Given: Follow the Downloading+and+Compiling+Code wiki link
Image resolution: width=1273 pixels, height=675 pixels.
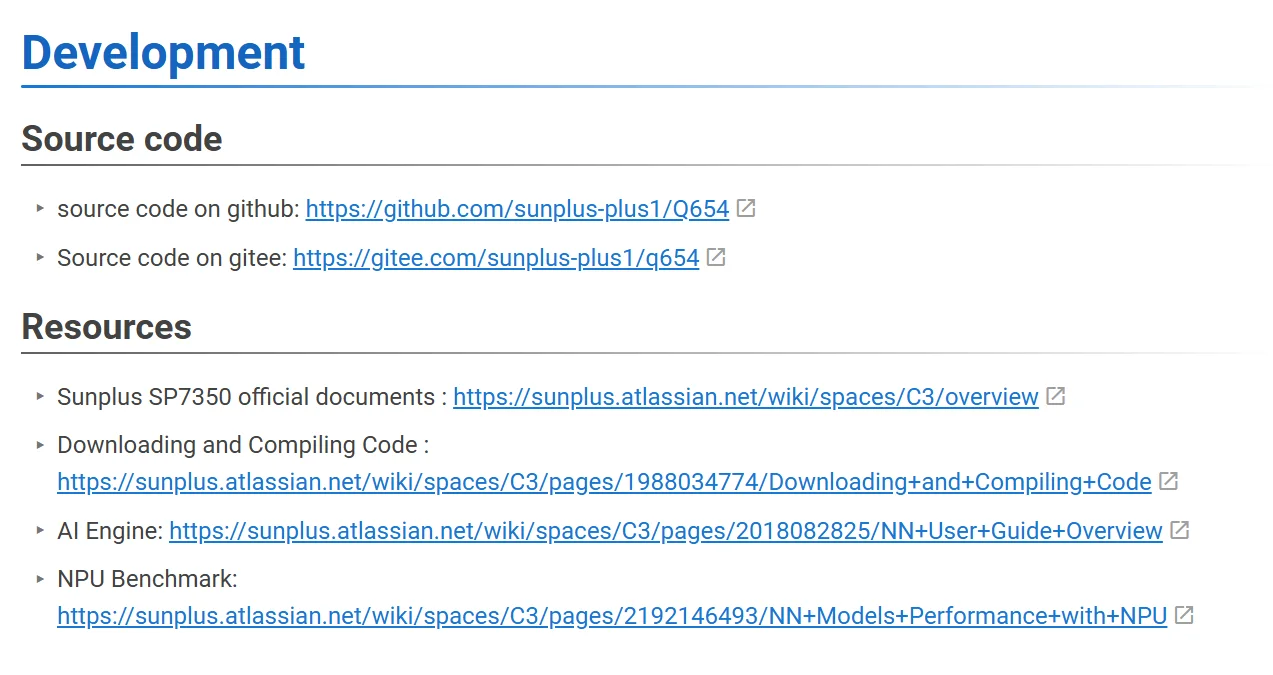Looking at the screenshot, I should point(604,482).
